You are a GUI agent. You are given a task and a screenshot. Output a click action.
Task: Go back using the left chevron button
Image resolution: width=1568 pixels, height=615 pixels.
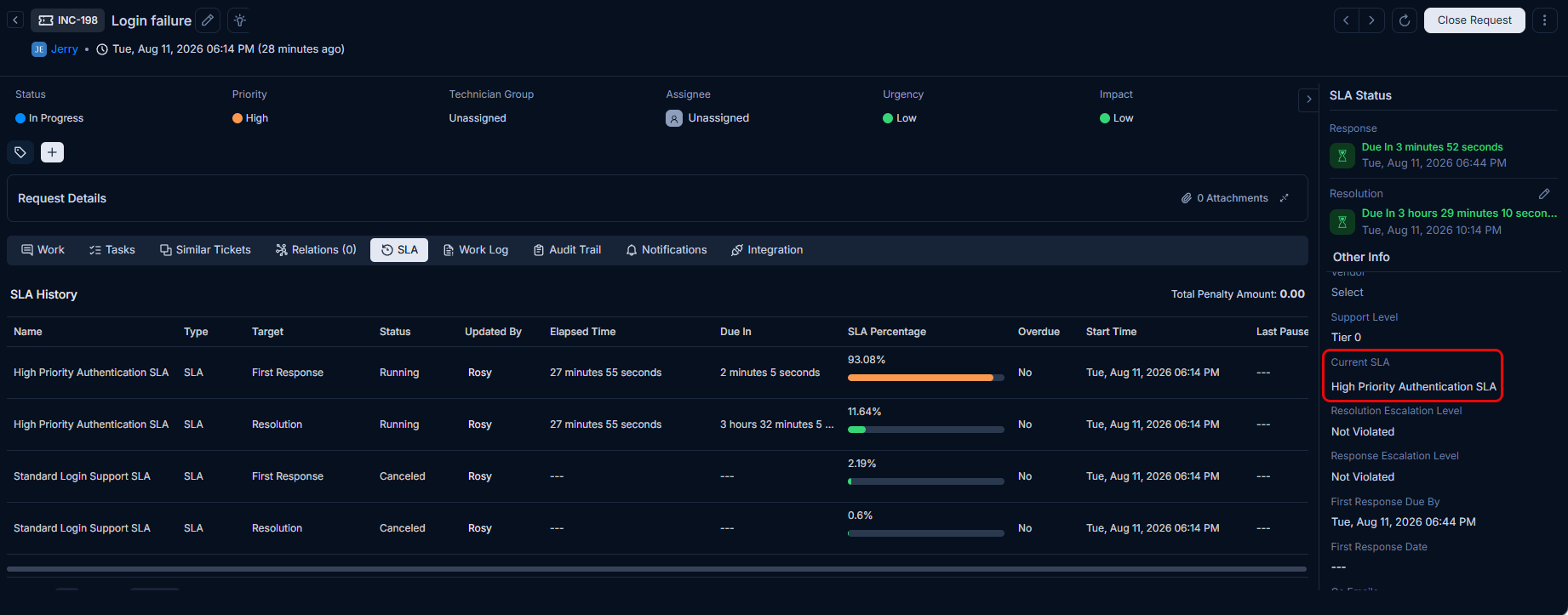pos(15,20)
